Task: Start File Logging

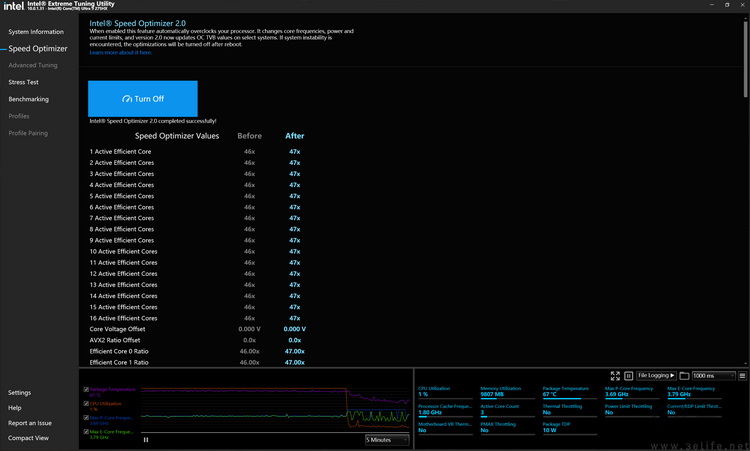Action: (656, 376)
